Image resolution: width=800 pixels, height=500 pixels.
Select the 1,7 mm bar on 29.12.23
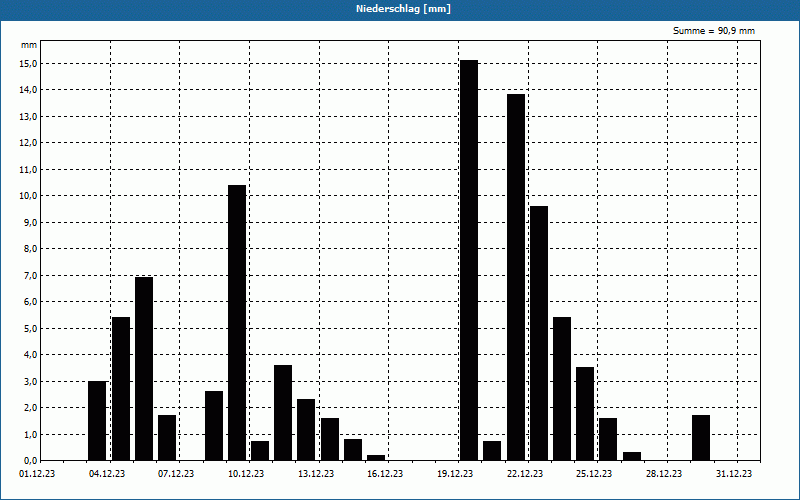coord(701,438)
